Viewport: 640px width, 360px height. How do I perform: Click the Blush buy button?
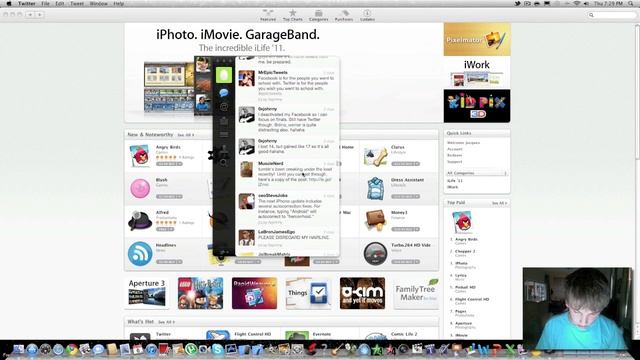click(169, 196)
